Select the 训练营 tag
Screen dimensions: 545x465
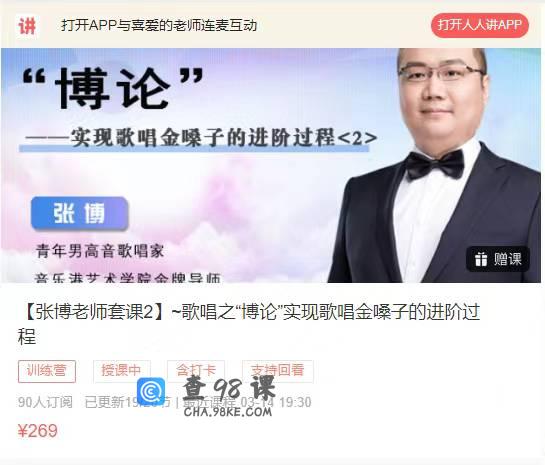click(47, 371)
